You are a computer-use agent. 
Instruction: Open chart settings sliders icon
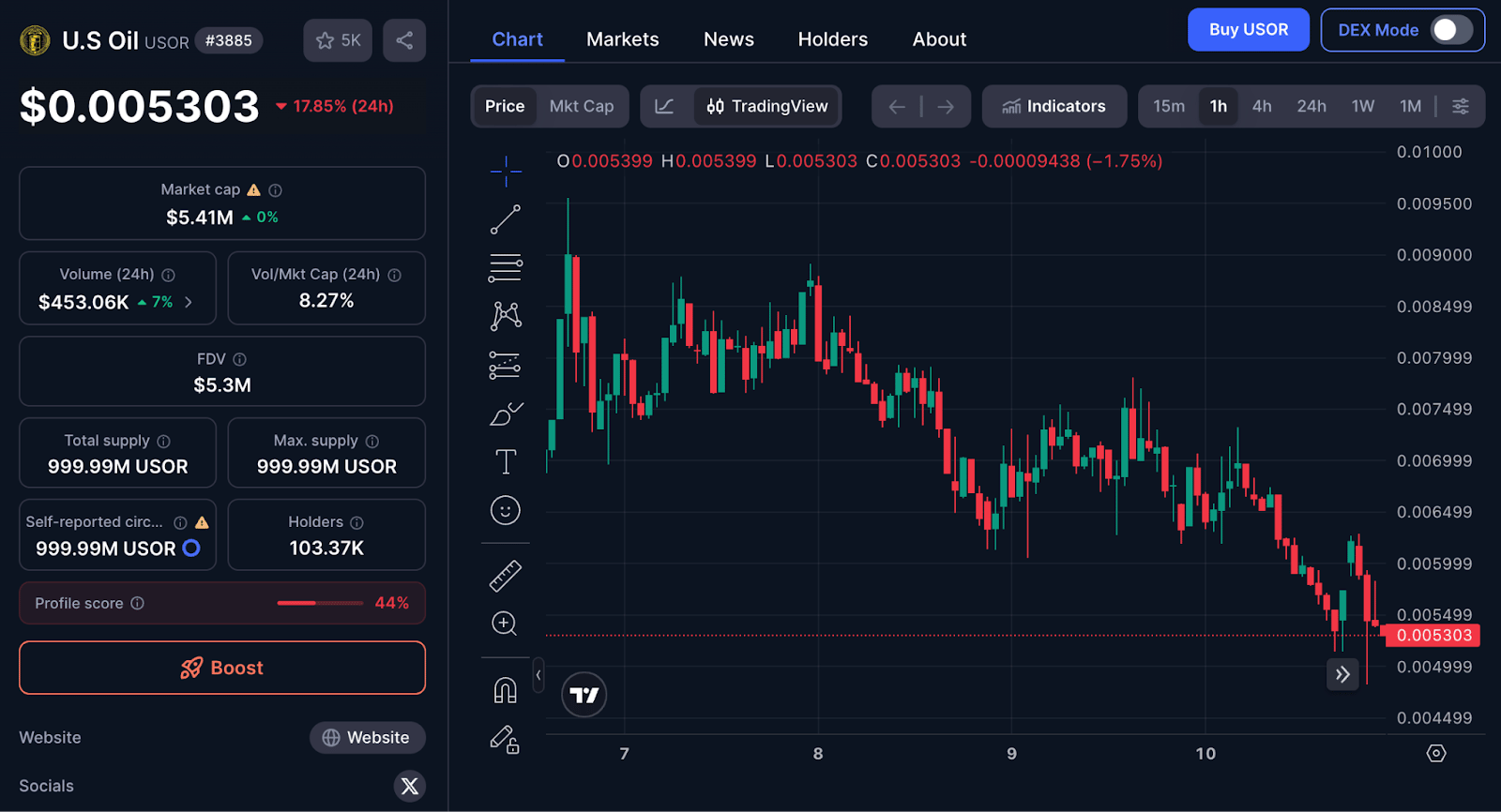tap(1461, 106)
